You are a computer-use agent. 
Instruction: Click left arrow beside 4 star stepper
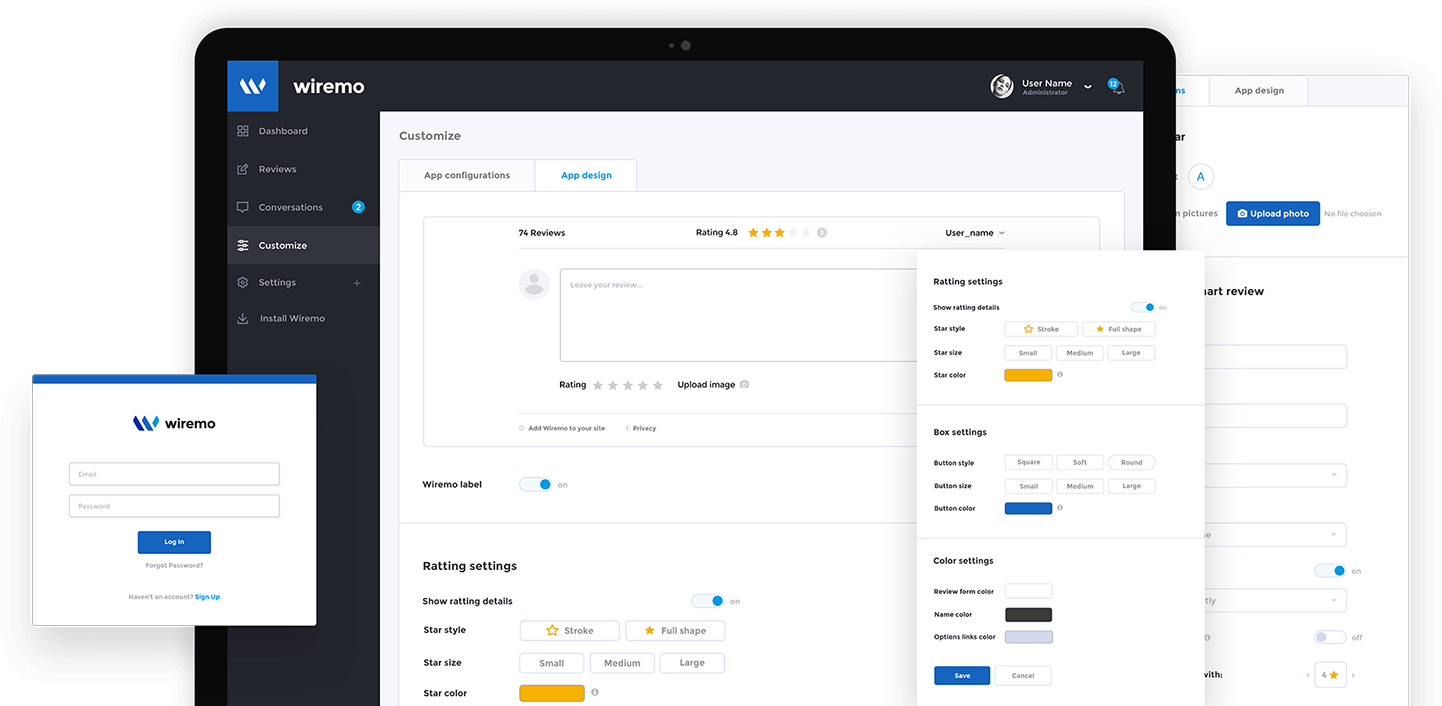[x=1308, y=675]
